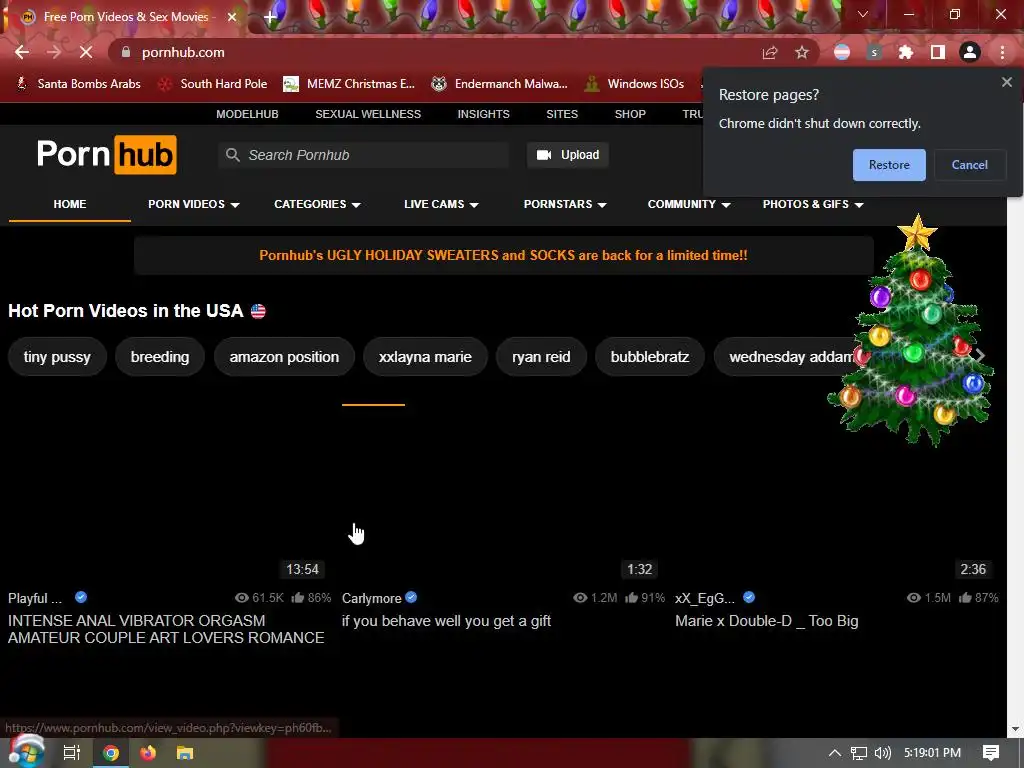This screenshot has height=768, width=1024.
Task: Open the Windows Start button
Action: [26, 753]
